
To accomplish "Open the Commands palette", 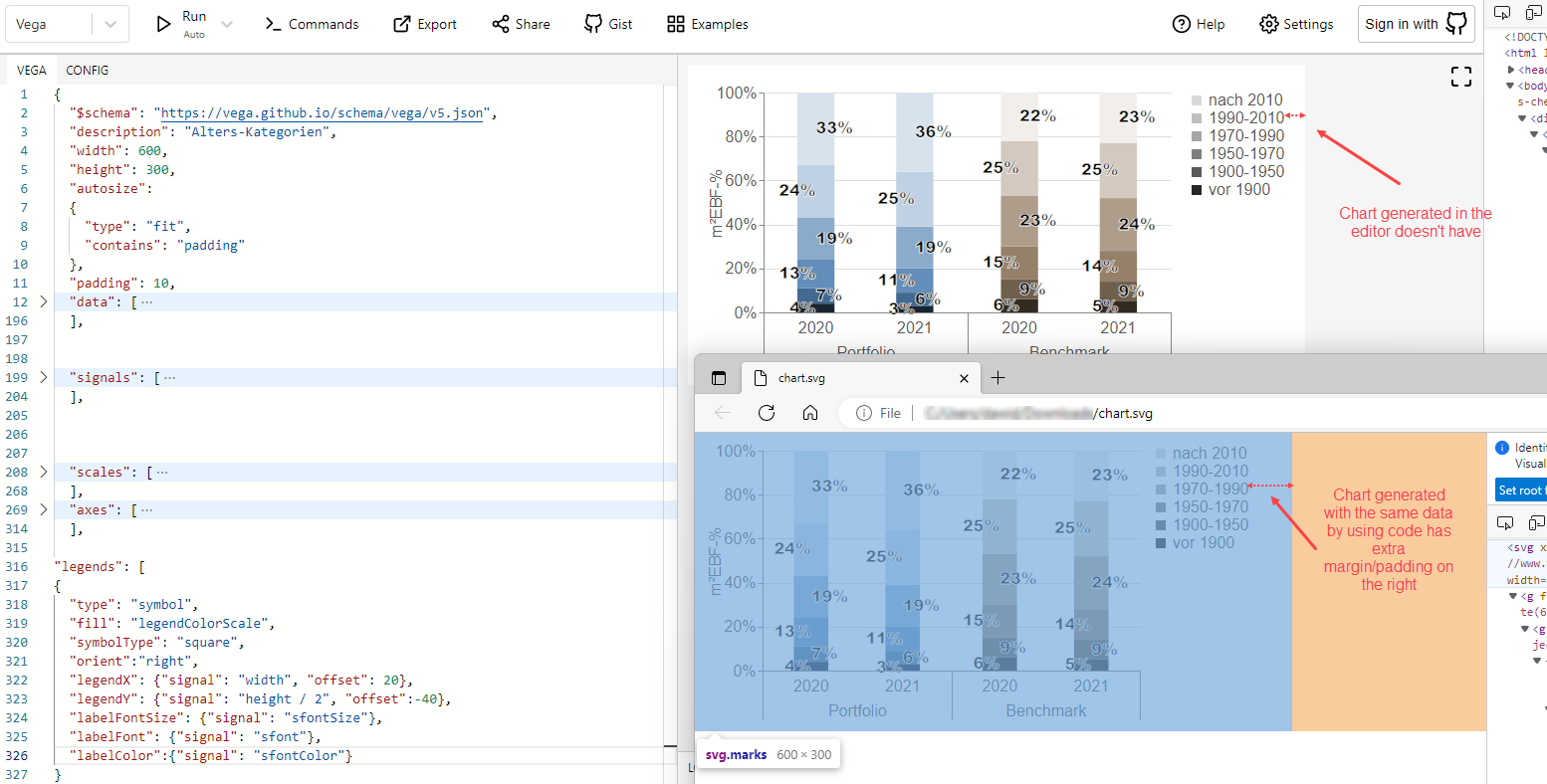I will click(312, 24).
